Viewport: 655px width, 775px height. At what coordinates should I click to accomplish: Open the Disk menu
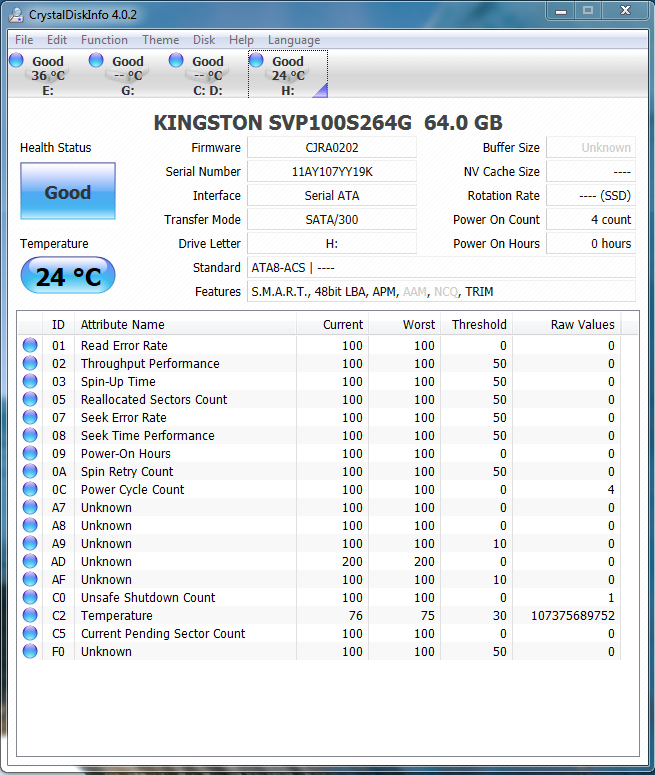pyautogui.click(x=204, y=40)
